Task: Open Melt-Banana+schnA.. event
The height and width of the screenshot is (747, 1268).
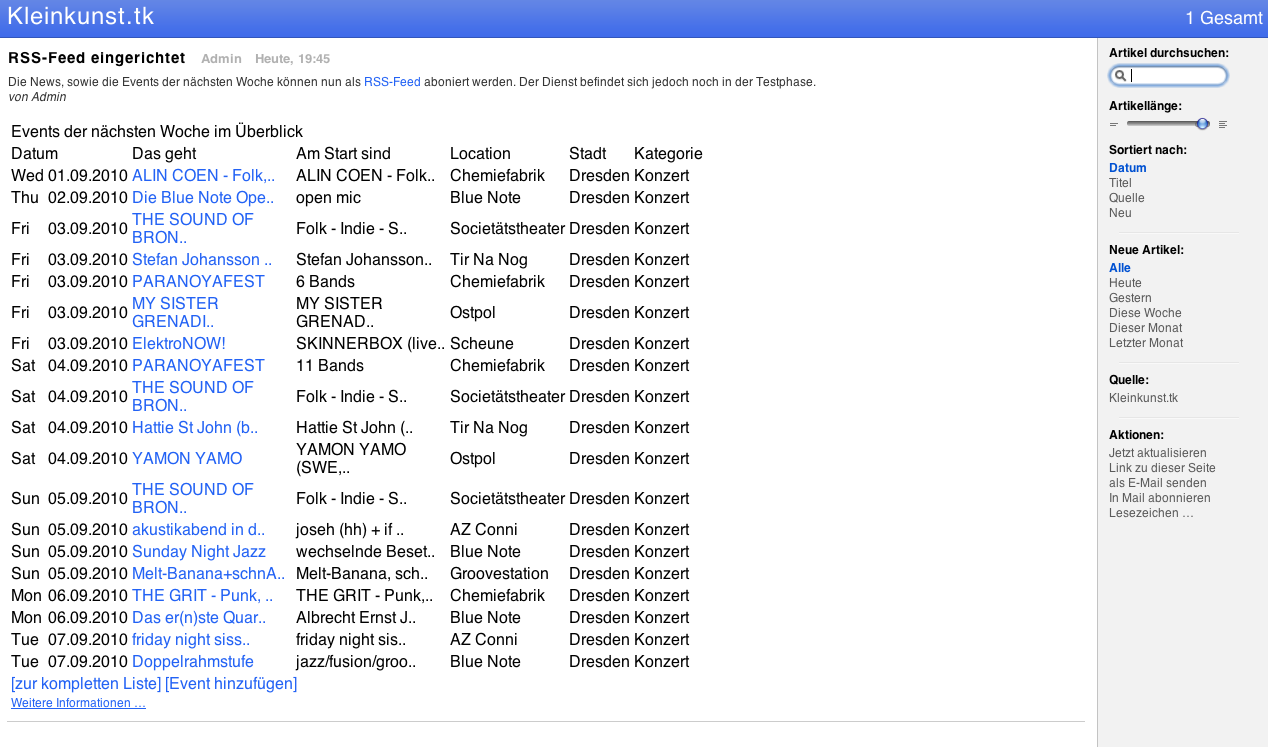Action: [208, 573]
